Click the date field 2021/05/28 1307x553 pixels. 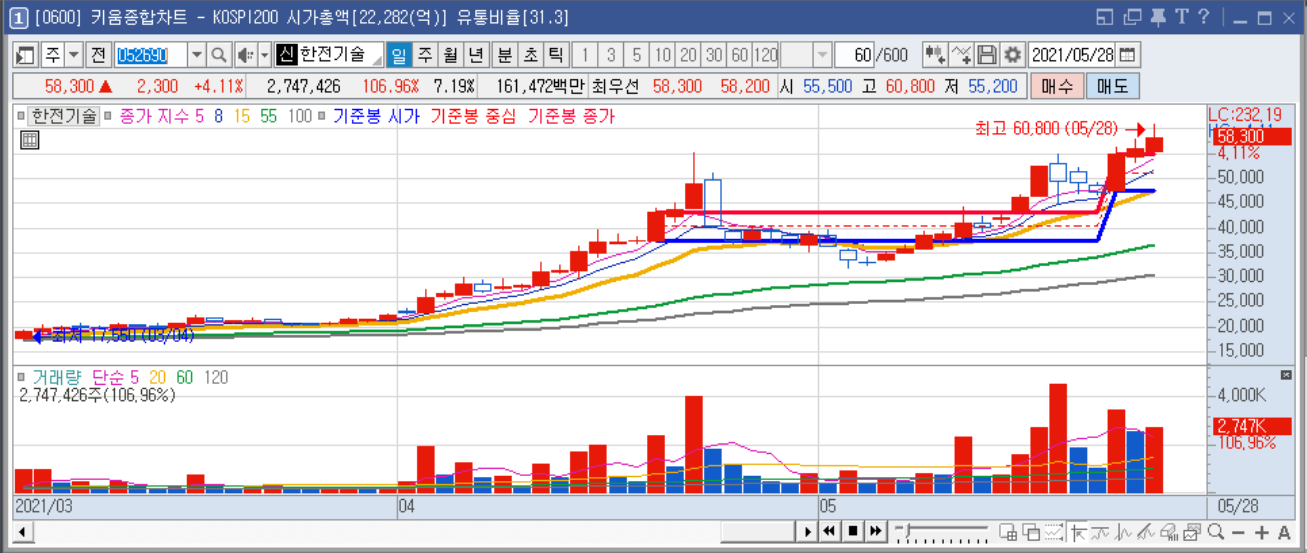[1073, 54]
